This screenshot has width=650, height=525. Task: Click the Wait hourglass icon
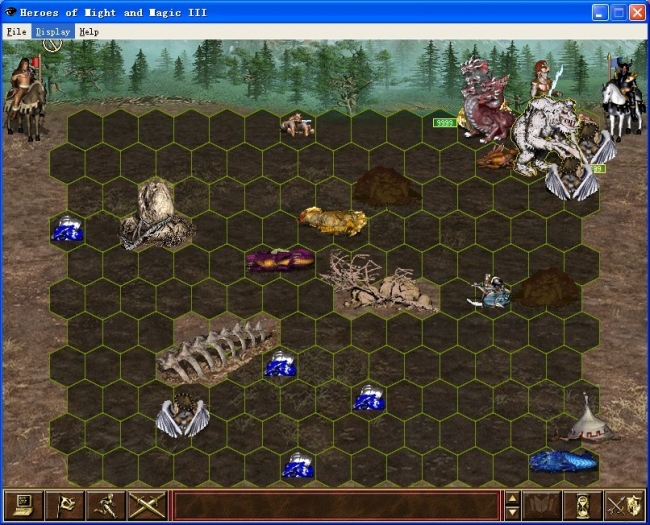click(582, 505)
